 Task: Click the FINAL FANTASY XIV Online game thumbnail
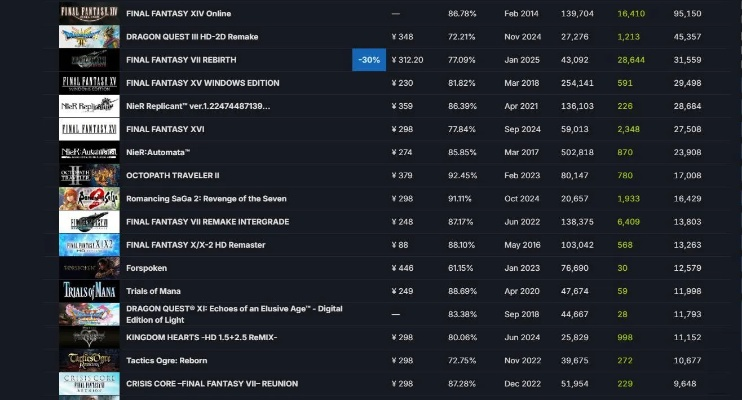pyautogui.click(x=89, y=14)
